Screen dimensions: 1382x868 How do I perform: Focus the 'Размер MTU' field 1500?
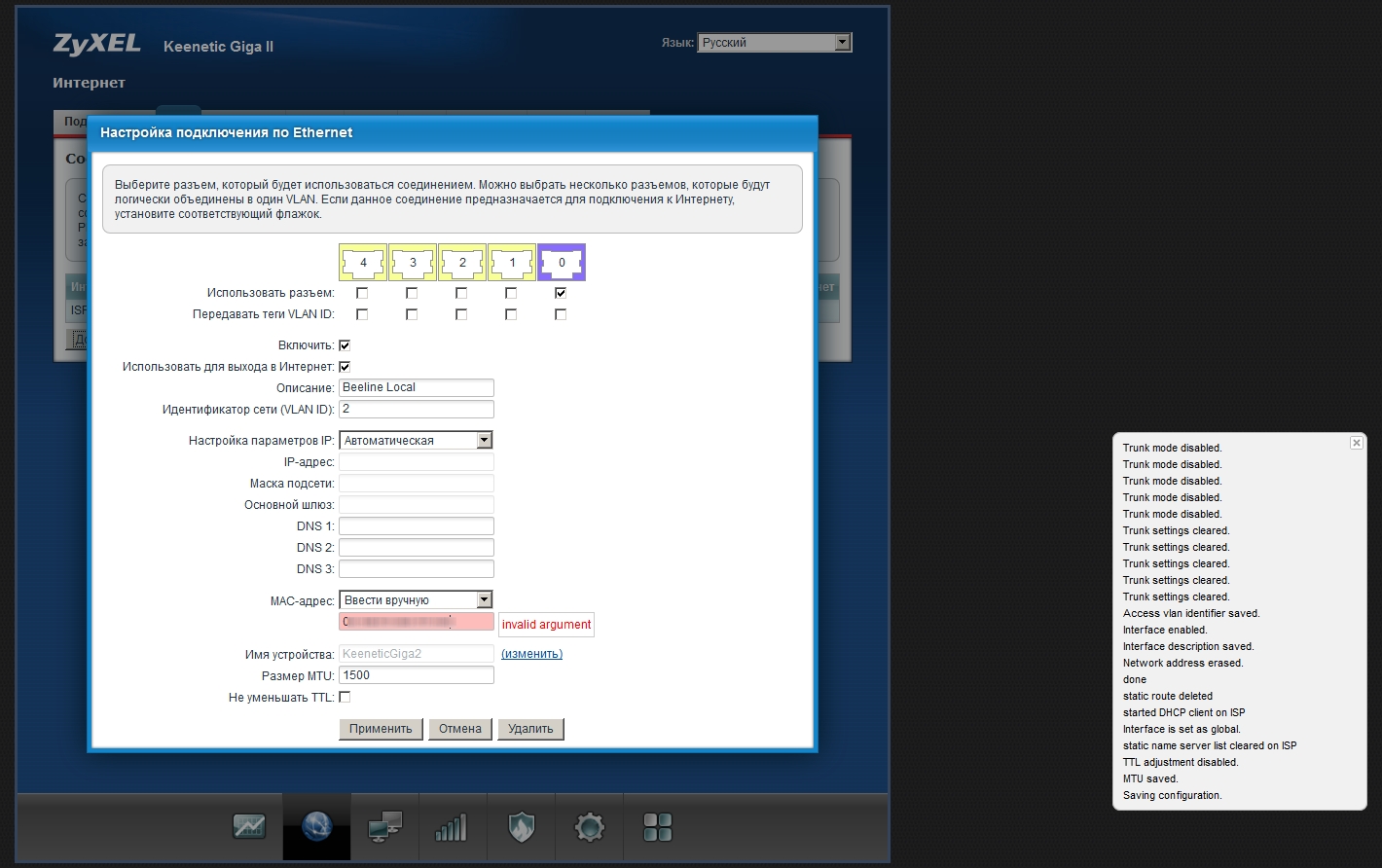point(417,675)
